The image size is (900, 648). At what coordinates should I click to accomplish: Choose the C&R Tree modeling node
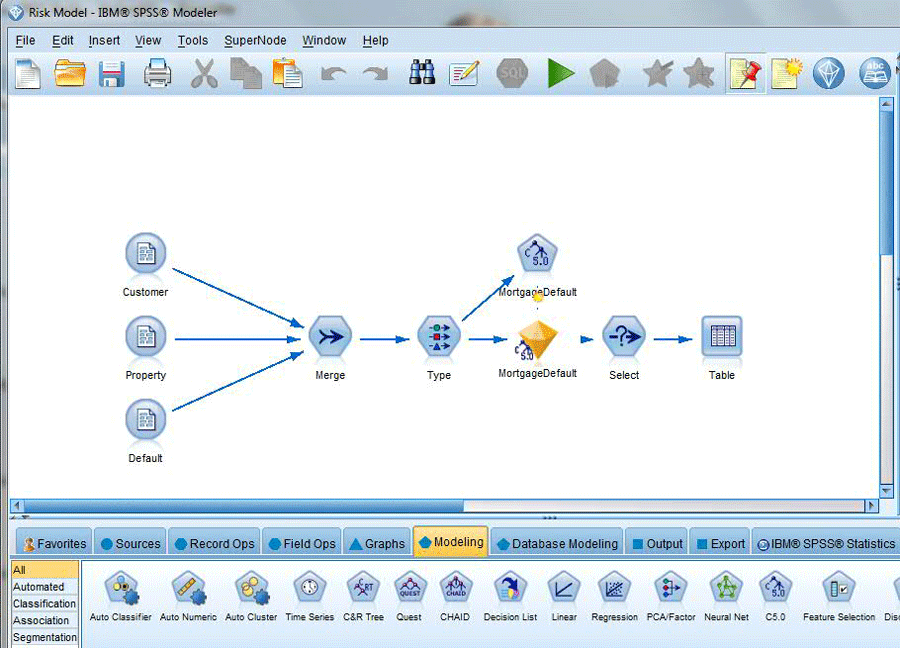pyautogui.click(x=363, y=590)
